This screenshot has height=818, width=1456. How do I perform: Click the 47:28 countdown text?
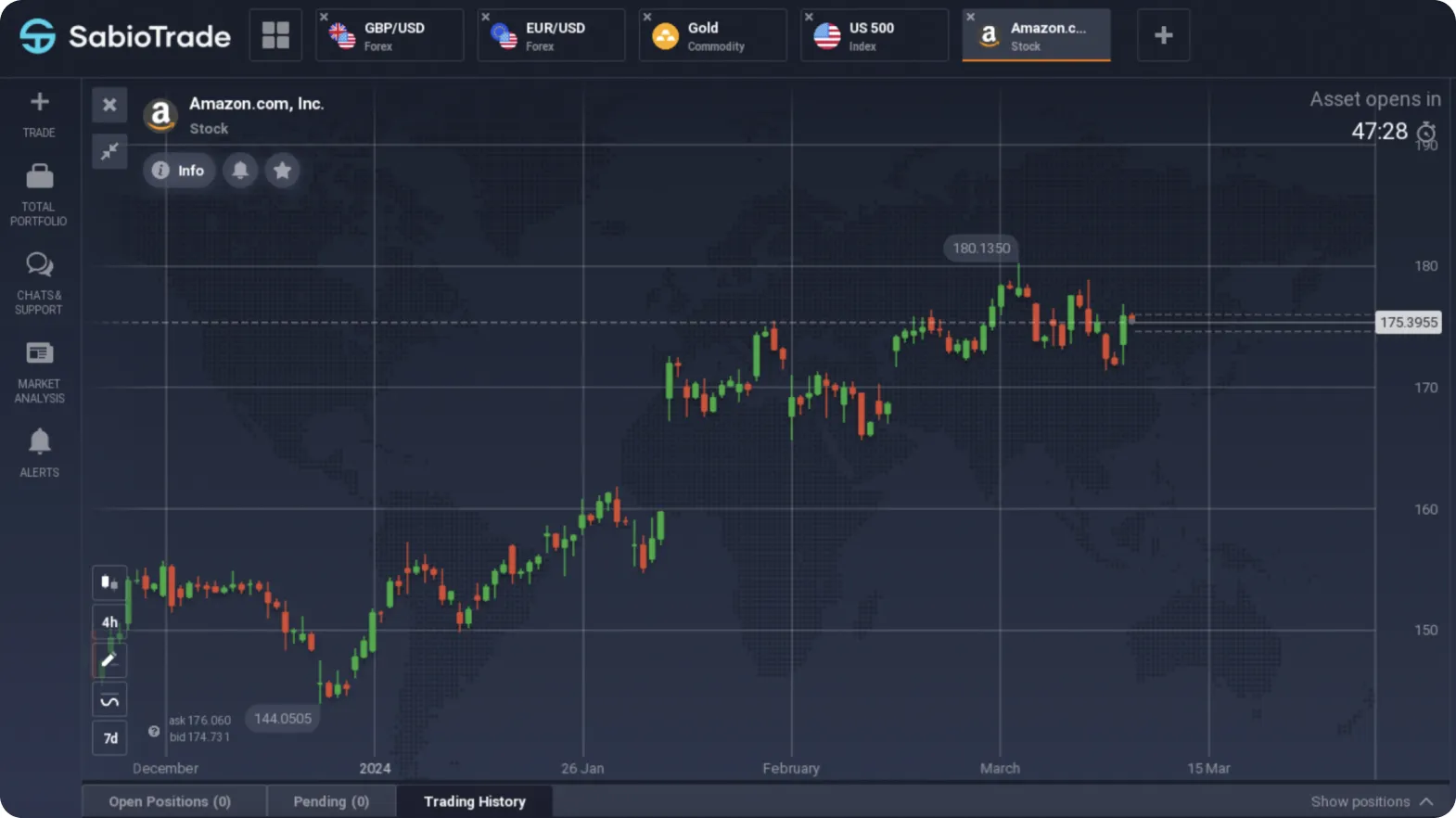pyautogui.click(x=1379, y=132)
